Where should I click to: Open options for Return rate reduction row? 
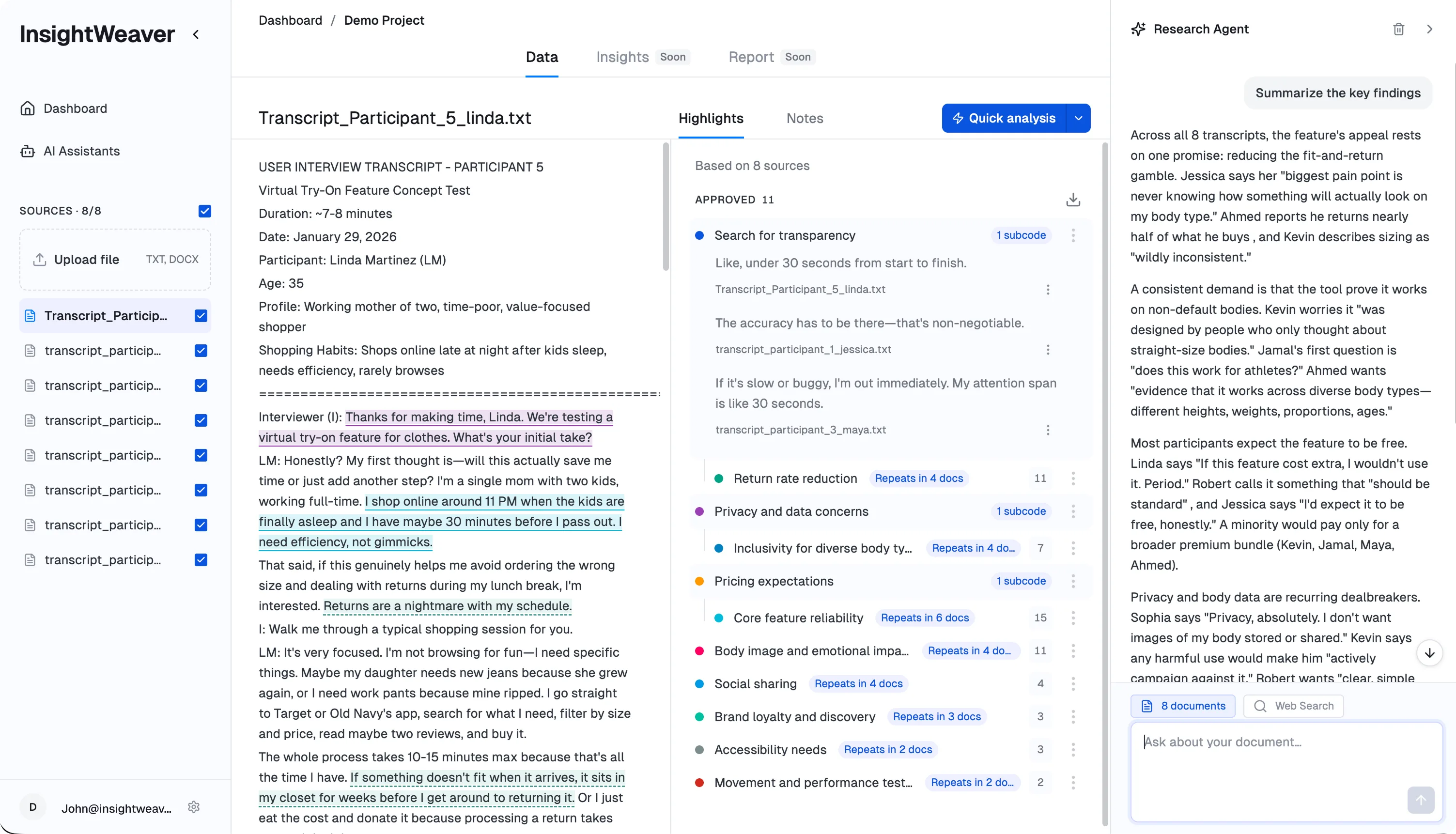[1073, 479]
